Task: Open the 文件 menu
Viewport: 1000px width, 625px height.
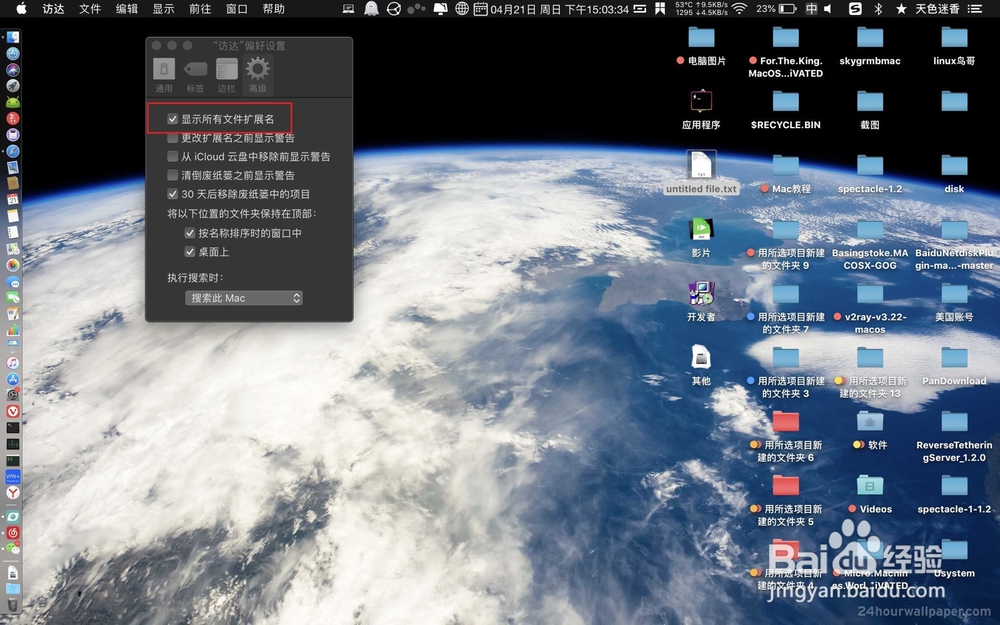Action: [x=90, y=9]
